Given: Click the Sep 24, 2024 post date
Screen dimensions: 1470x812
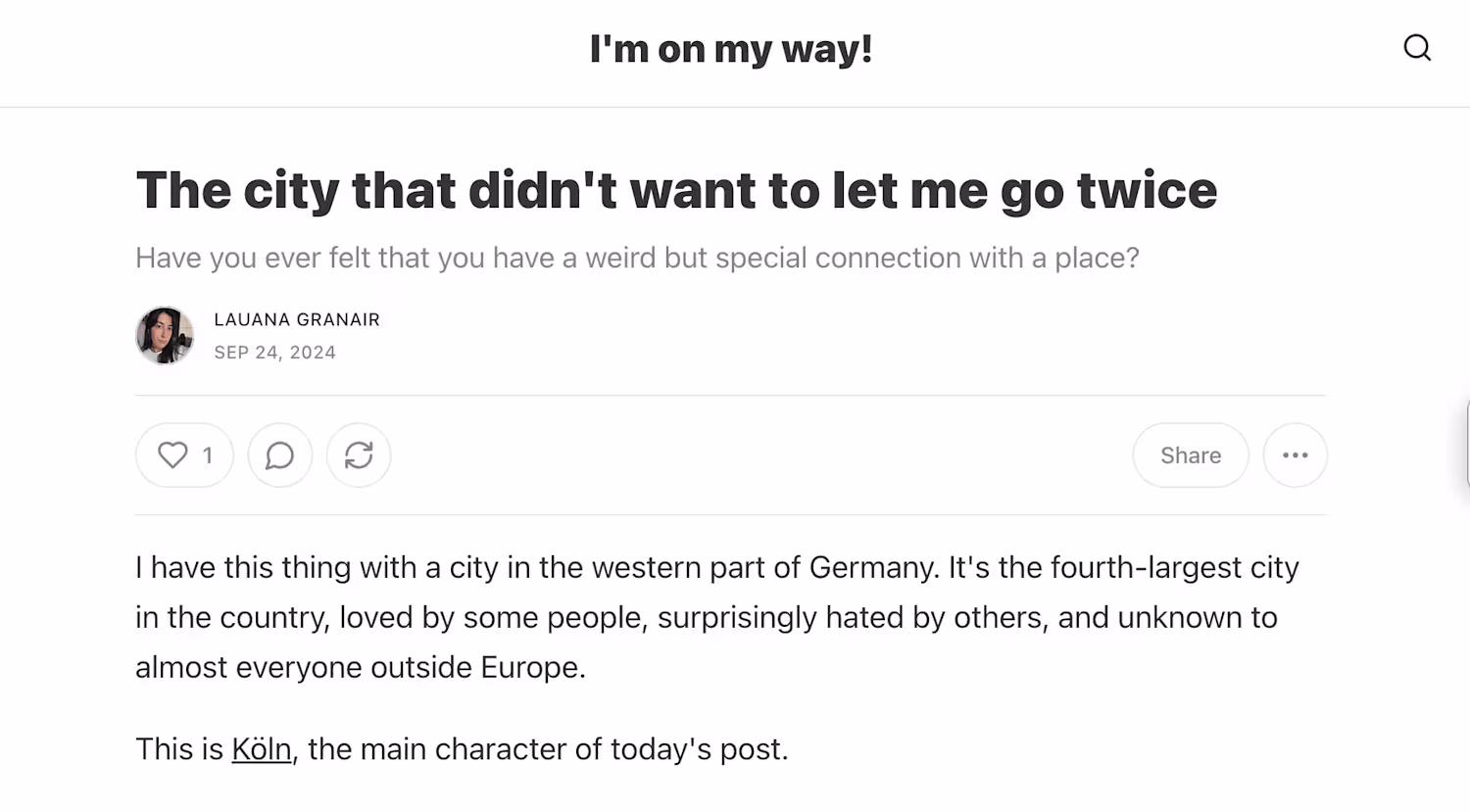Looking at the screenshot, I should click(275, 353).
